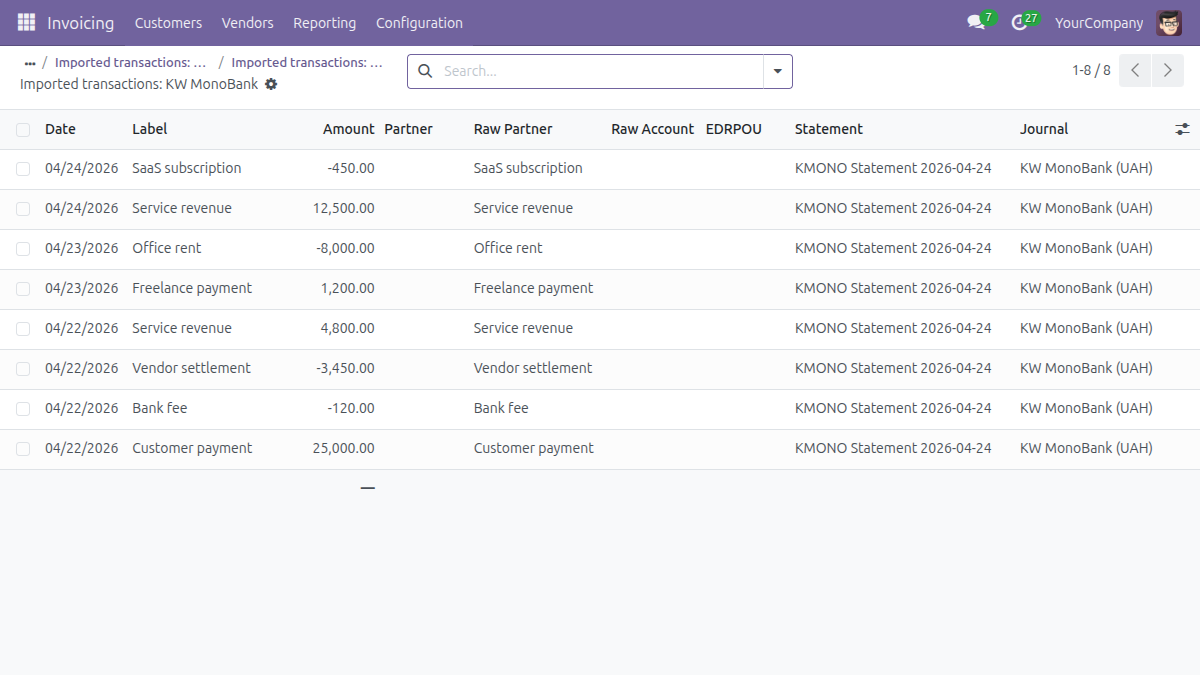Sort by the Label column header
1200x675 pixels.
tap(150, 129)
